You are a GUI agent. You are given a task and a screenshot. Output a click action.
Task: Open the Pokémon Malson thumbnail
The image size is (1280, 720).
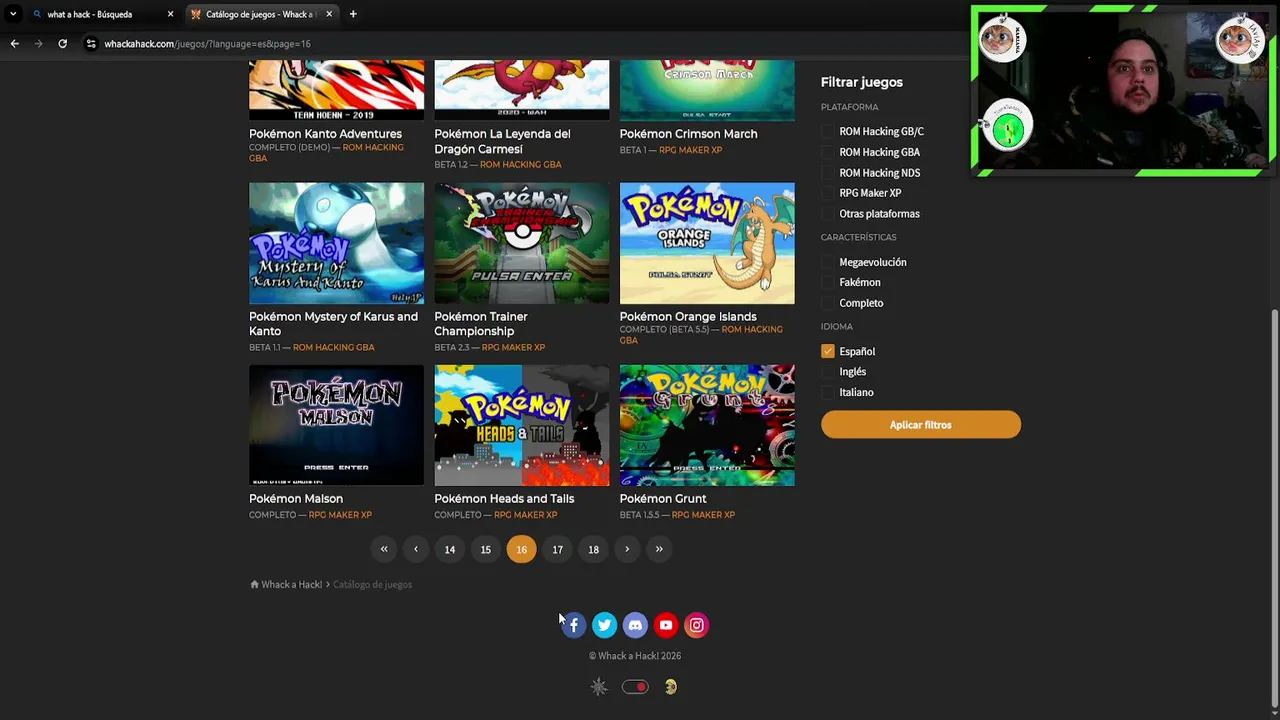point(336,425)
